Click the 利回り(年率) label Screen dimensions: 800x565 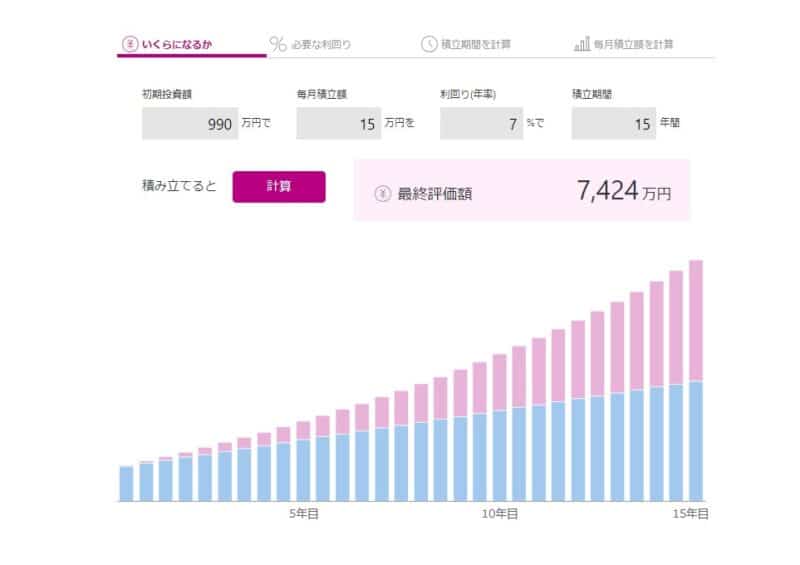468,94
